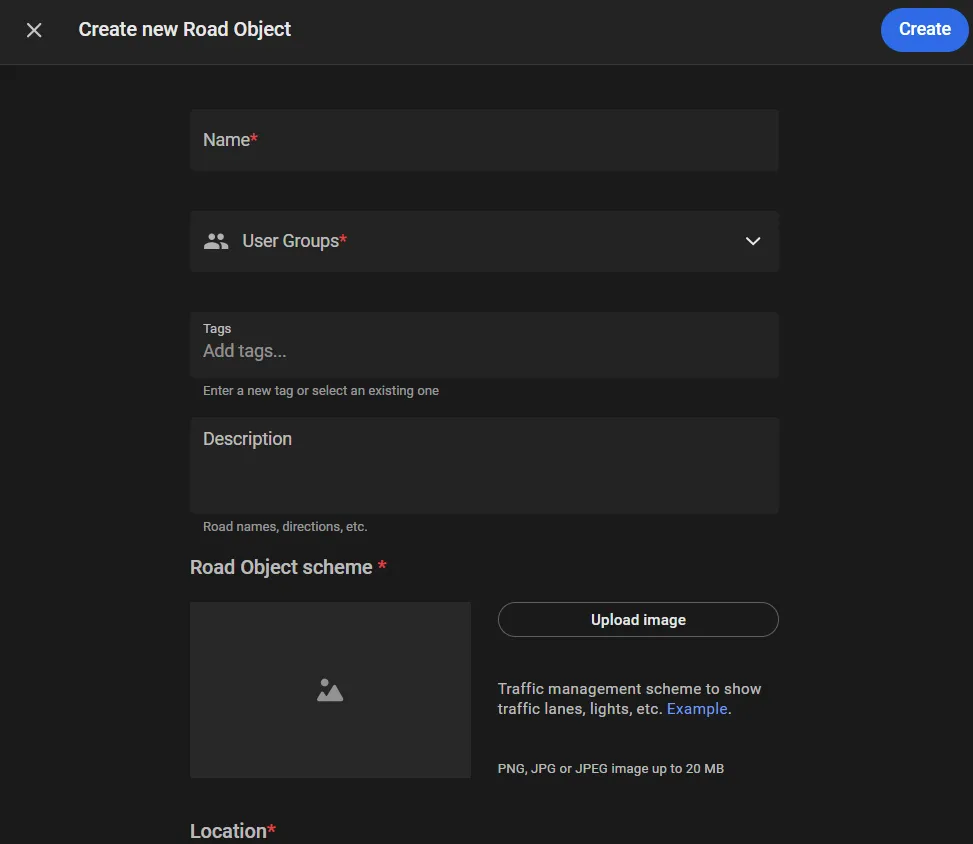Open the Example link

tap(696, 709)
